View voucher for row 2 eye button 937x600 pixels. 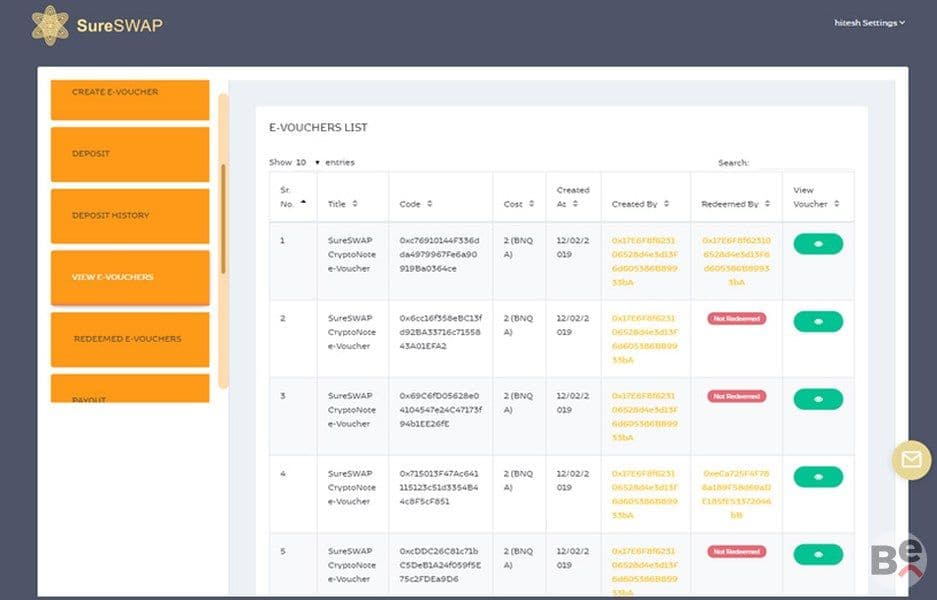[x=818, y=322]
